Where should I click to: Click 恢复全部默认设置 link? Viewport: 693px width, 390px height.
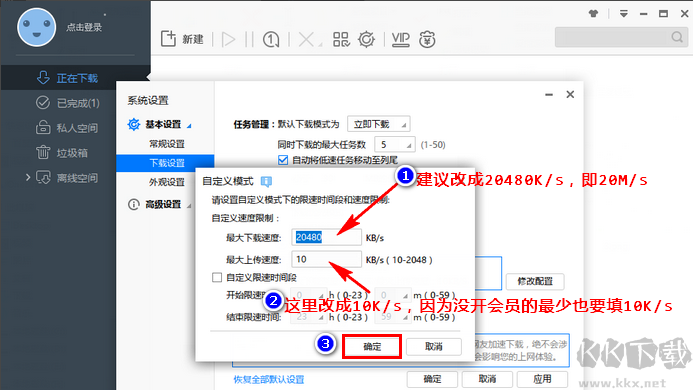click(269, 379)
